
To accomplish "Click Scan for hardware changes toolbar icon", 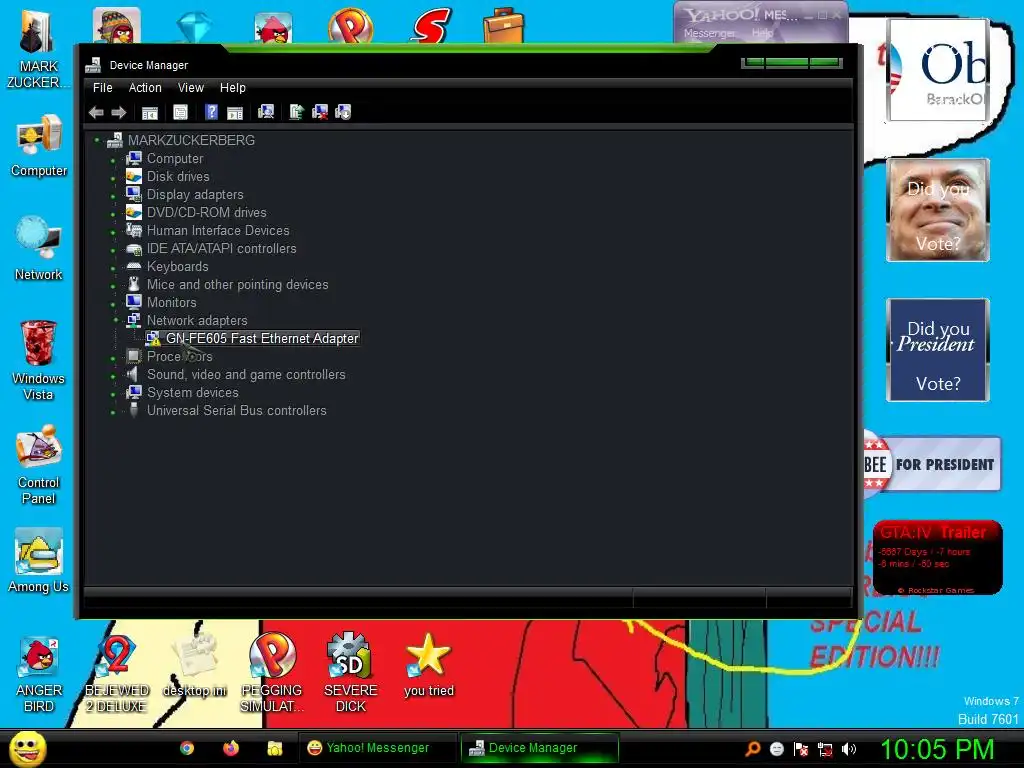I will 266,112.
